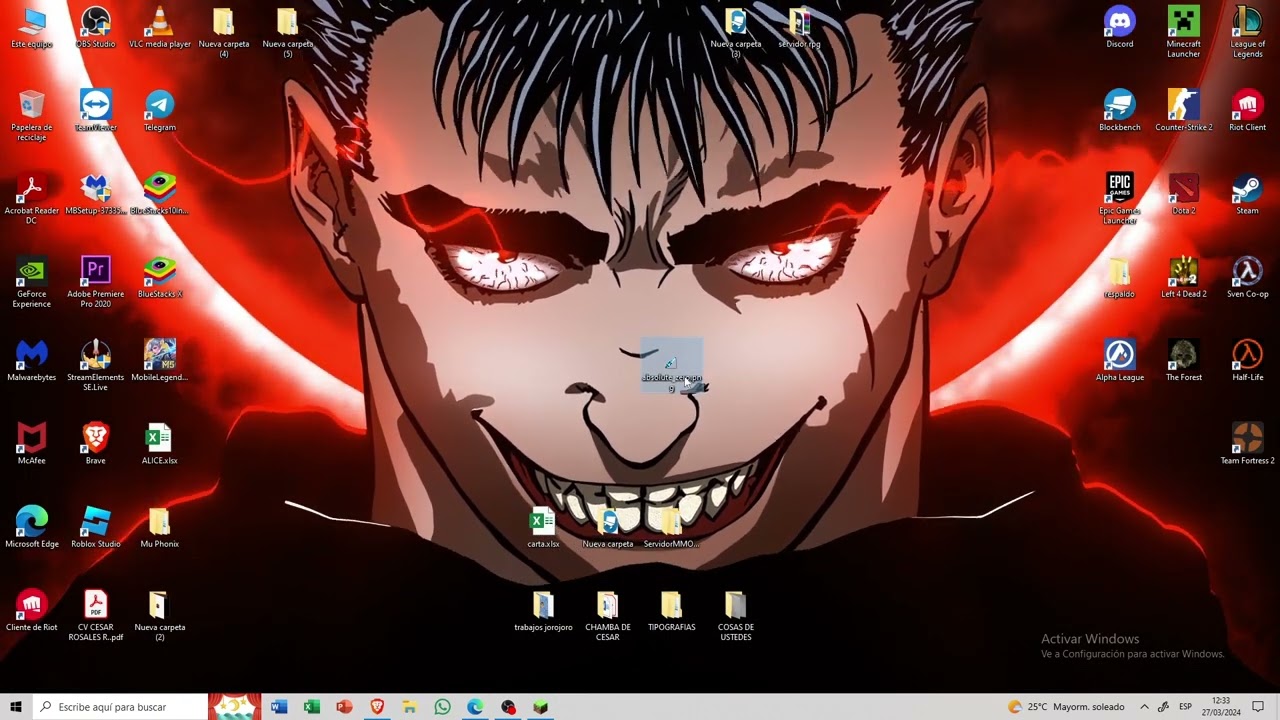
Task: Select the Telegram desktop shortcut
Action: click(x=160, y=111)
